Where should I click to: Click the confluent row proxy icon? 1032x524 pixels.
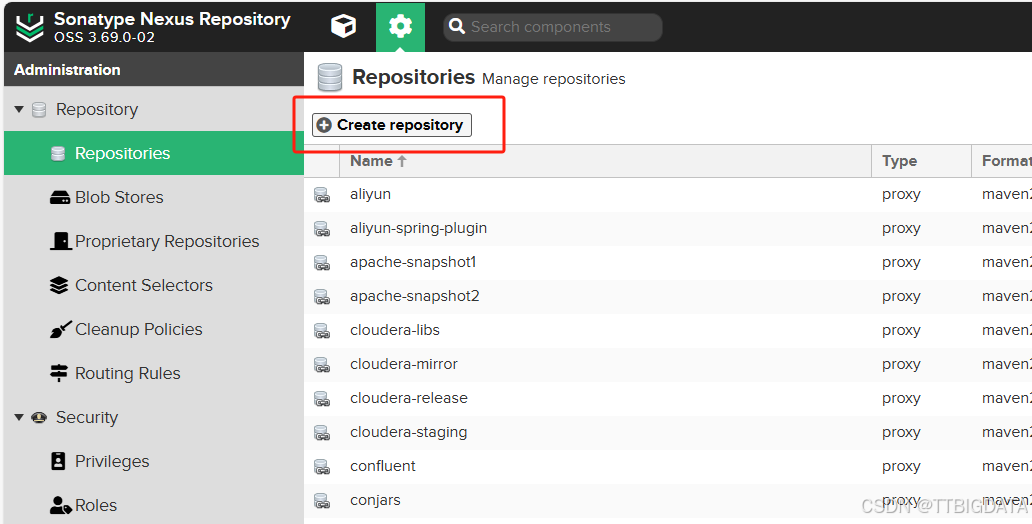pyautogui.click(x=322, y=467)
